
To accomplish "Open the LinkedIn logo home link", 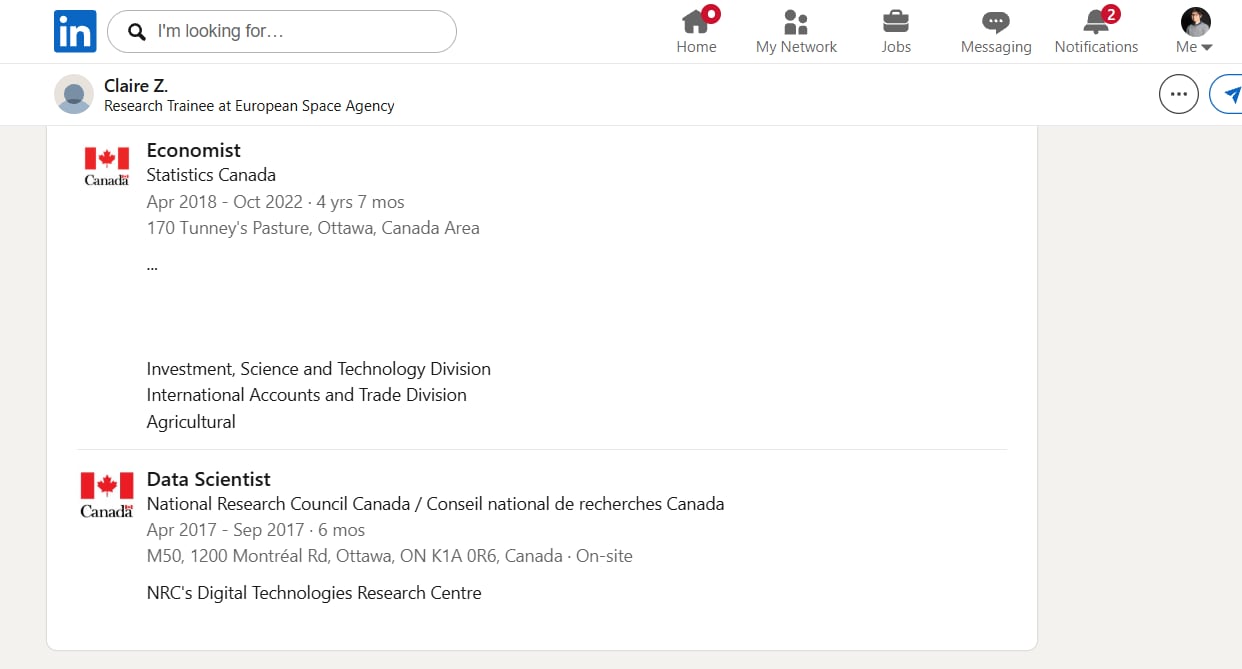I will (x=75, y=31).
